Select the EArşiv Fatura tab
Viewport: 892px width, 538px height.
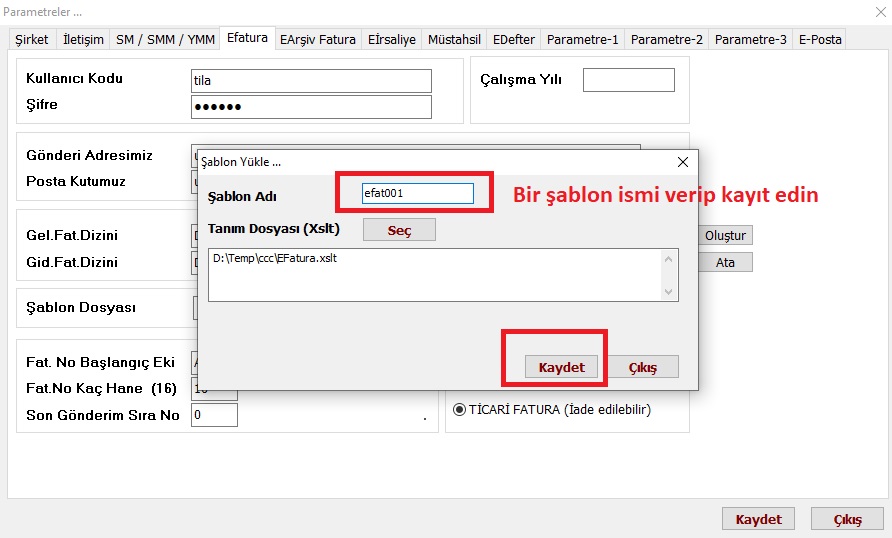point(318,40)
